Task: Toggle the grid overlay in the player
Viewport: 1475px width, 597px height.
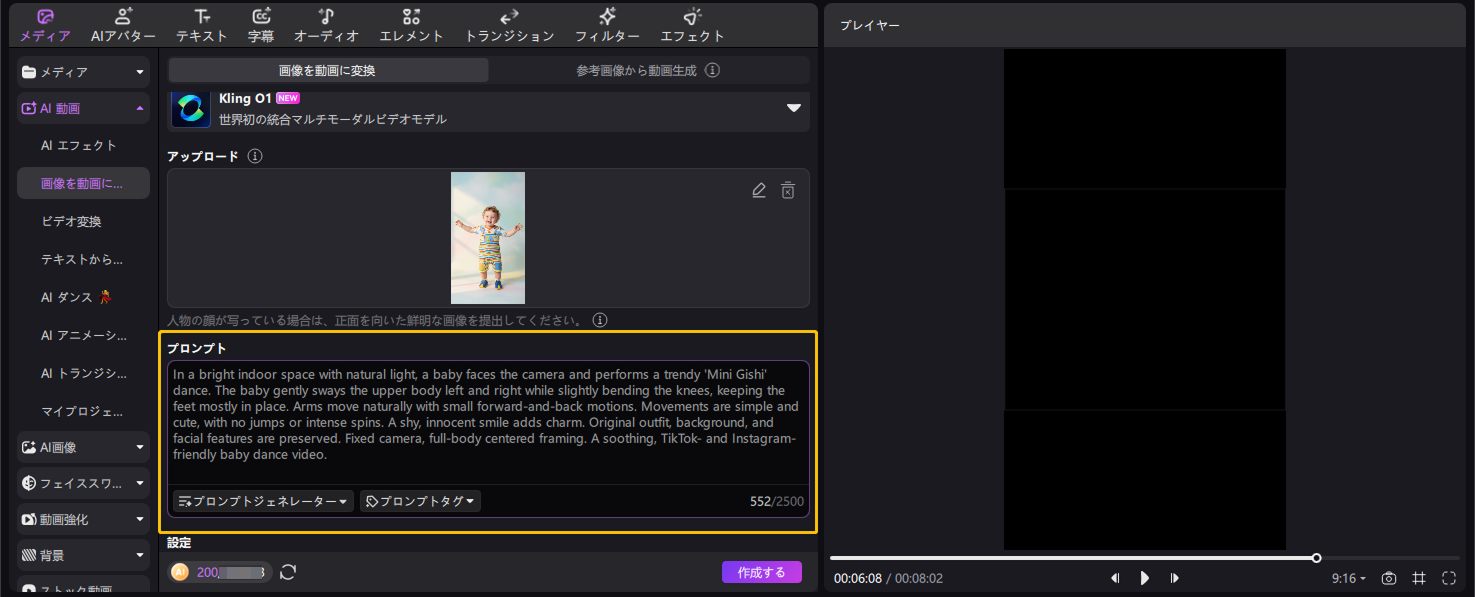Action: (x=1419, y=578)
